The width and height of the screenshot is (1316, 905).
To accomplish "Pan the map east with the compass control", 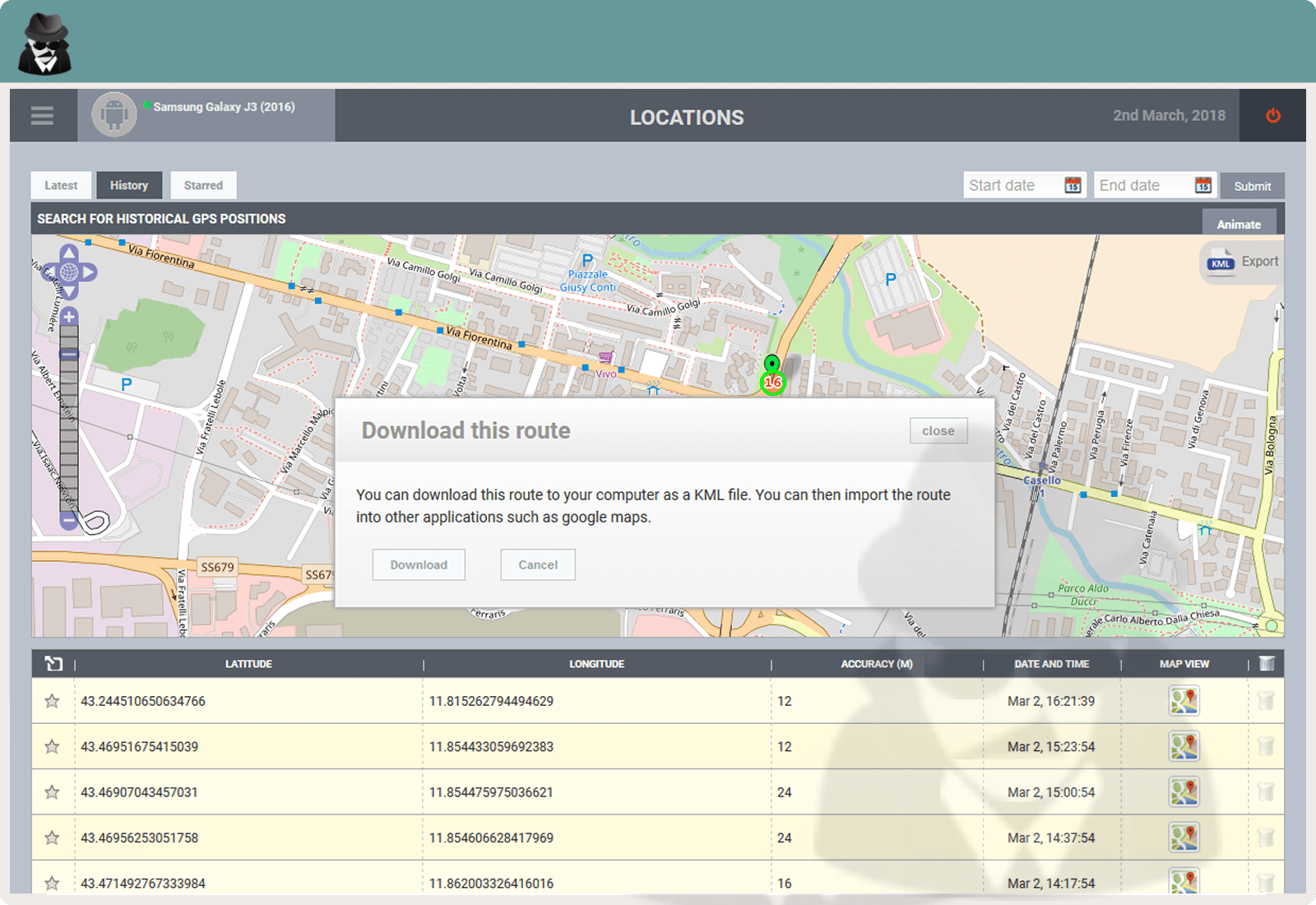I will (x=90, y=271).
